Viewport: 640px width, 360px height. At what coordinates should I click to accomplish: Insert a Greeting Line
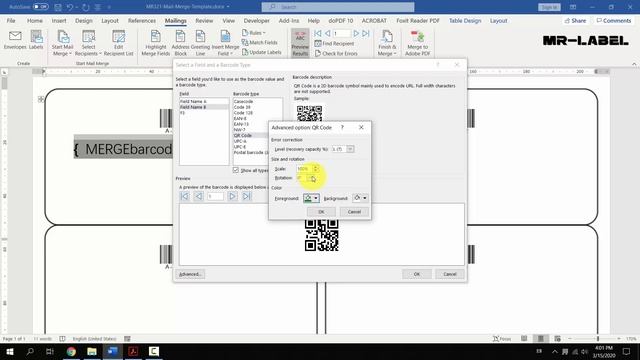click(200, 43)
